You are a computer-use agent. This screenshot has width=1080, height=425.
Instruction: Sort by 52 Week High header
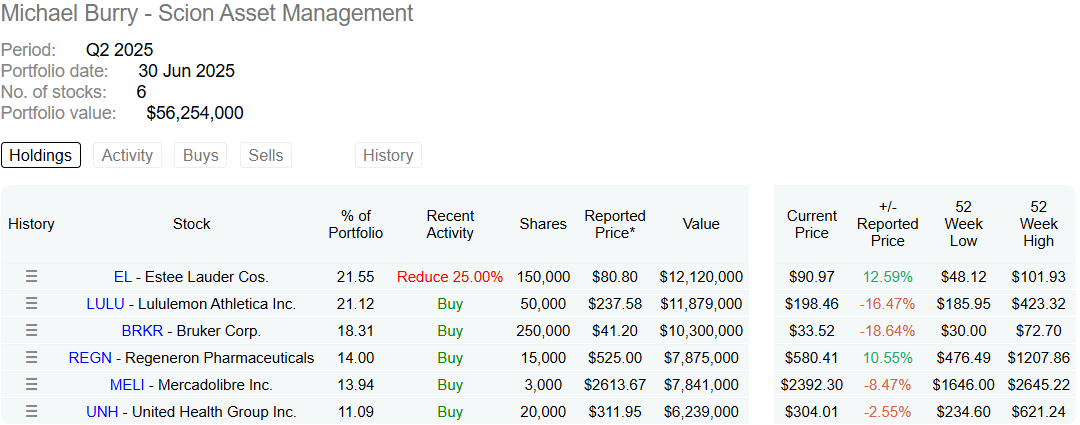point(1038,224)
